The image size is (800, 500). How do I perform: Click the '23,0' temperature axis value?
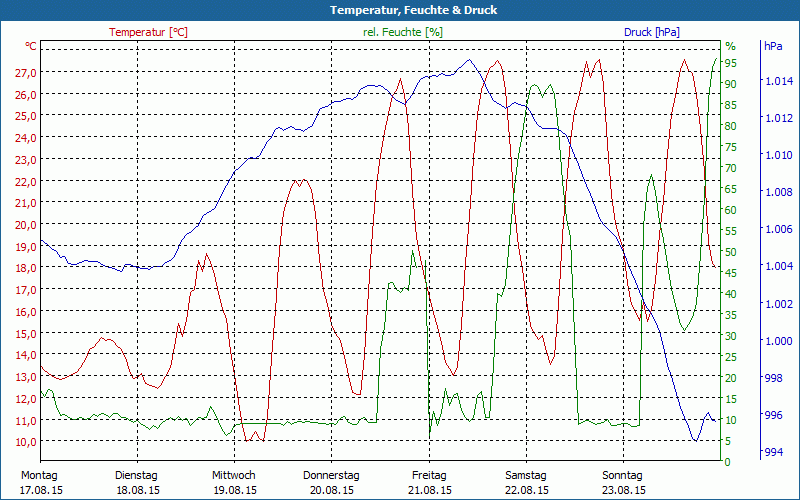point(26,160)
